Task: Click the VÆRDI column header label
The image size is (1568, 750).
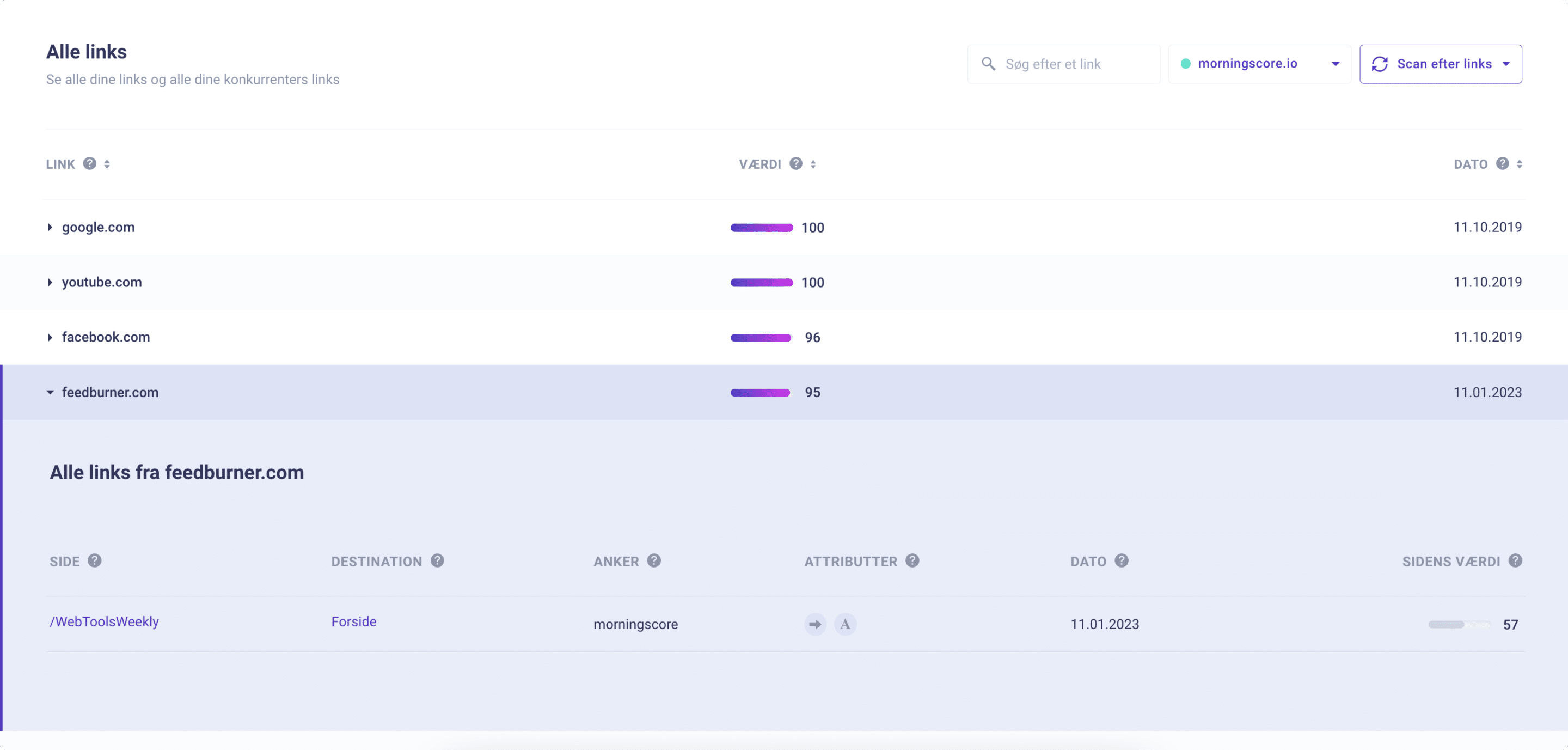Action: [x=760, y=164]
